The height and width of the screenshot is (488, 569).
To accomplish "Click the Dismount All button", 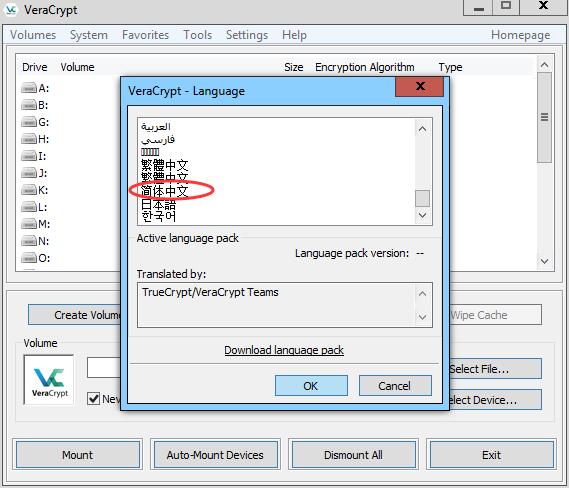I will [353, 455].
